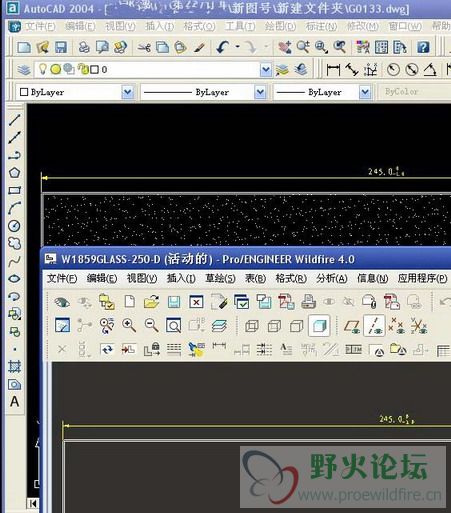Select the AutoCAD Ellipse tool

tap(14, 279)
